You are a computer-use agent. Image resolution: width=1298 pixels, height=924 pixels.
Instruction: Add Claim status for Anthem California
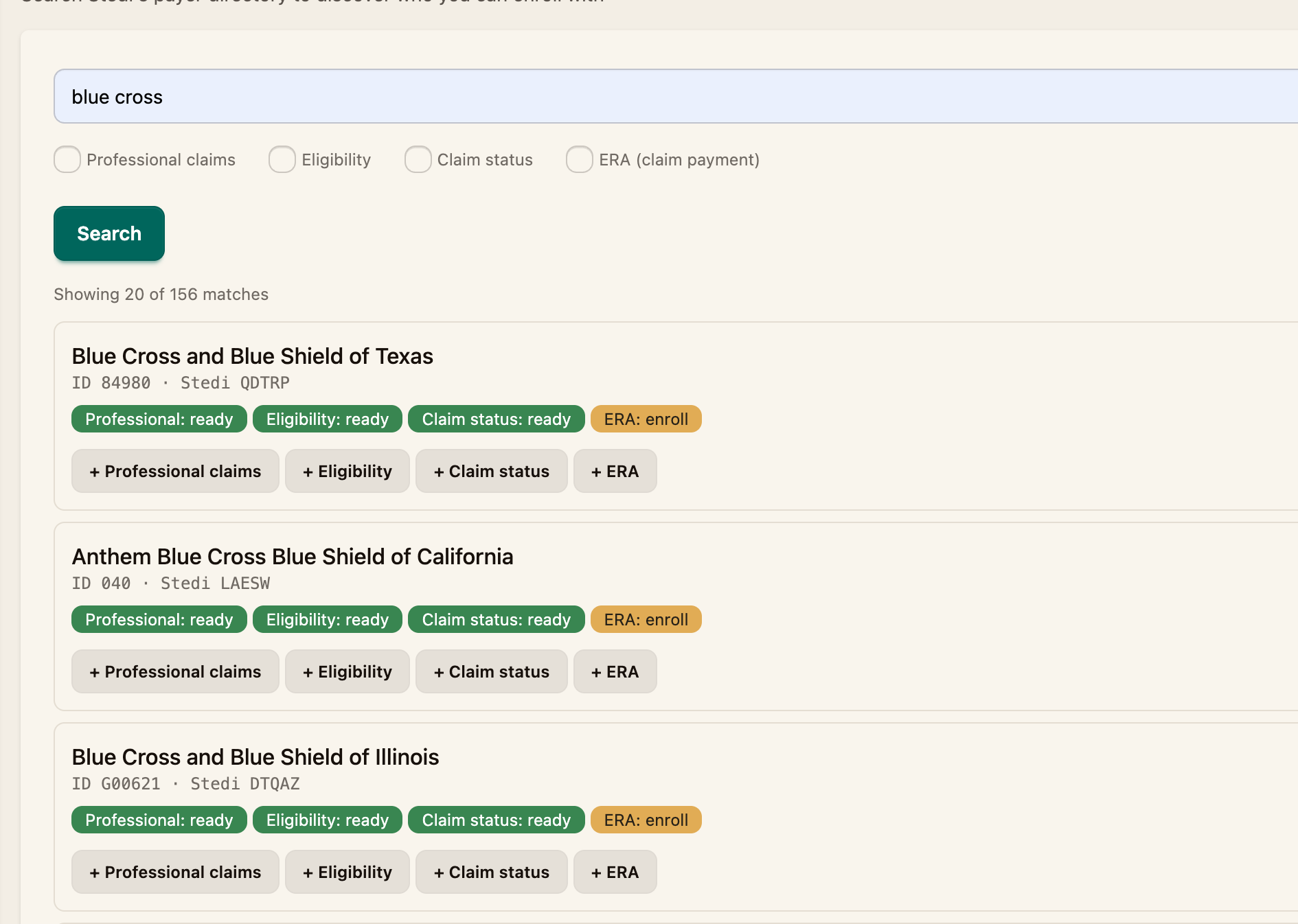[x=492, y=671]
